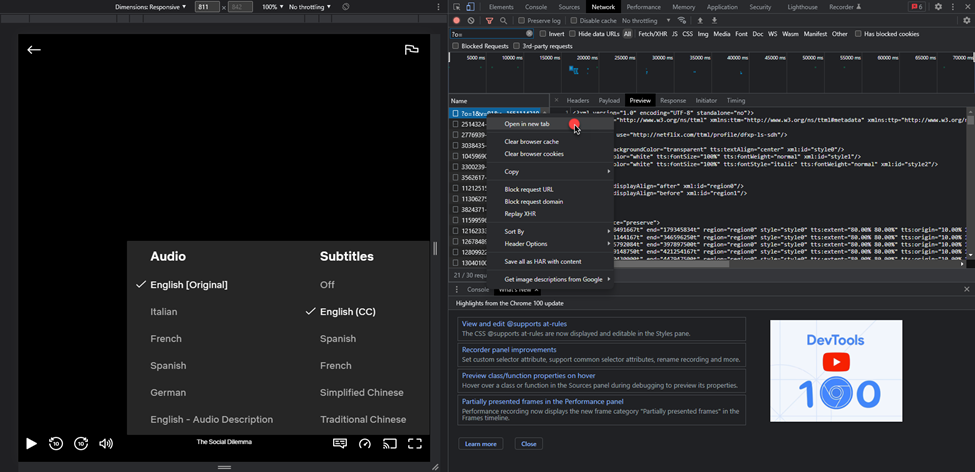Screen dimensions: 975x472
Task: Expand the Copy submenu in context menu
Action: coord(511,172)
